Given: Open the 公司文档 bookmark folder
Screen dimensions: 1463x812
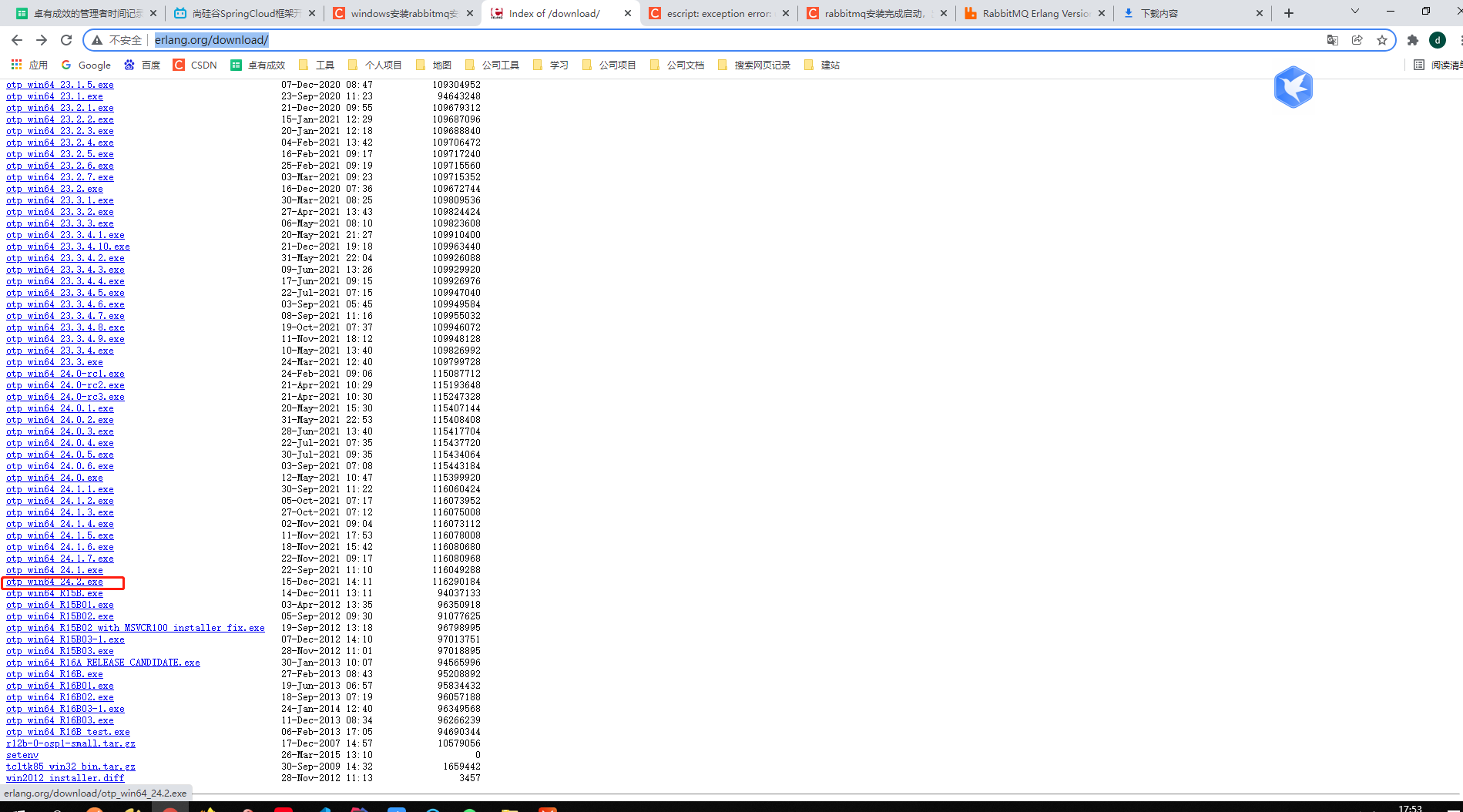Looking at the screenshot, I should 677,65.
